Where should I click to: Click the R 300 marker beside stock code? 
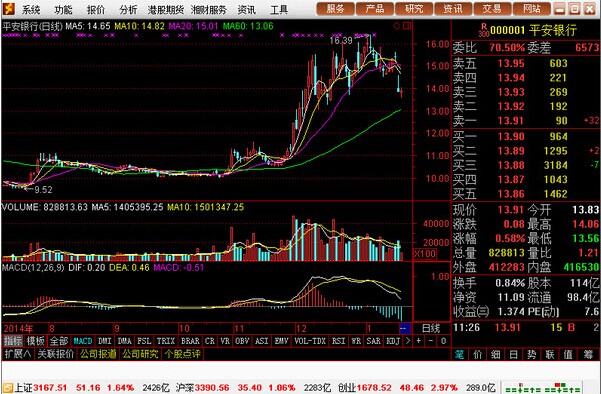point(484,30)
